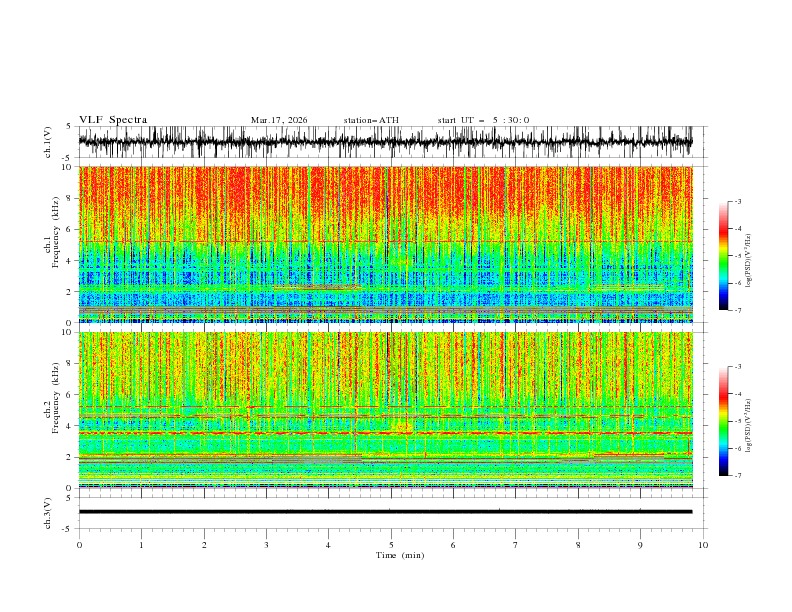Click the upper color scale bar for ch.1
The width and height of the screenshot is (792, 612).
click(x=723, y=256)
